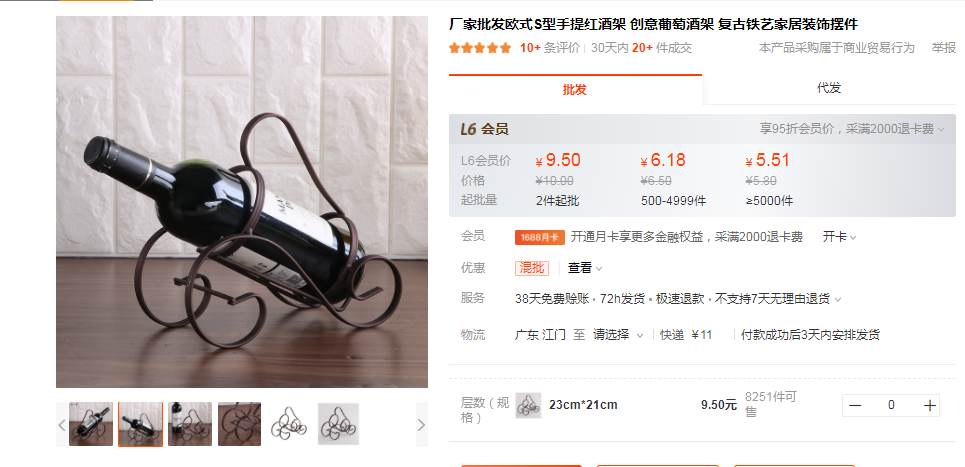
Task: Select the first wine rack thumbnail
Action: pyautogui.click(x=91, y=424)
